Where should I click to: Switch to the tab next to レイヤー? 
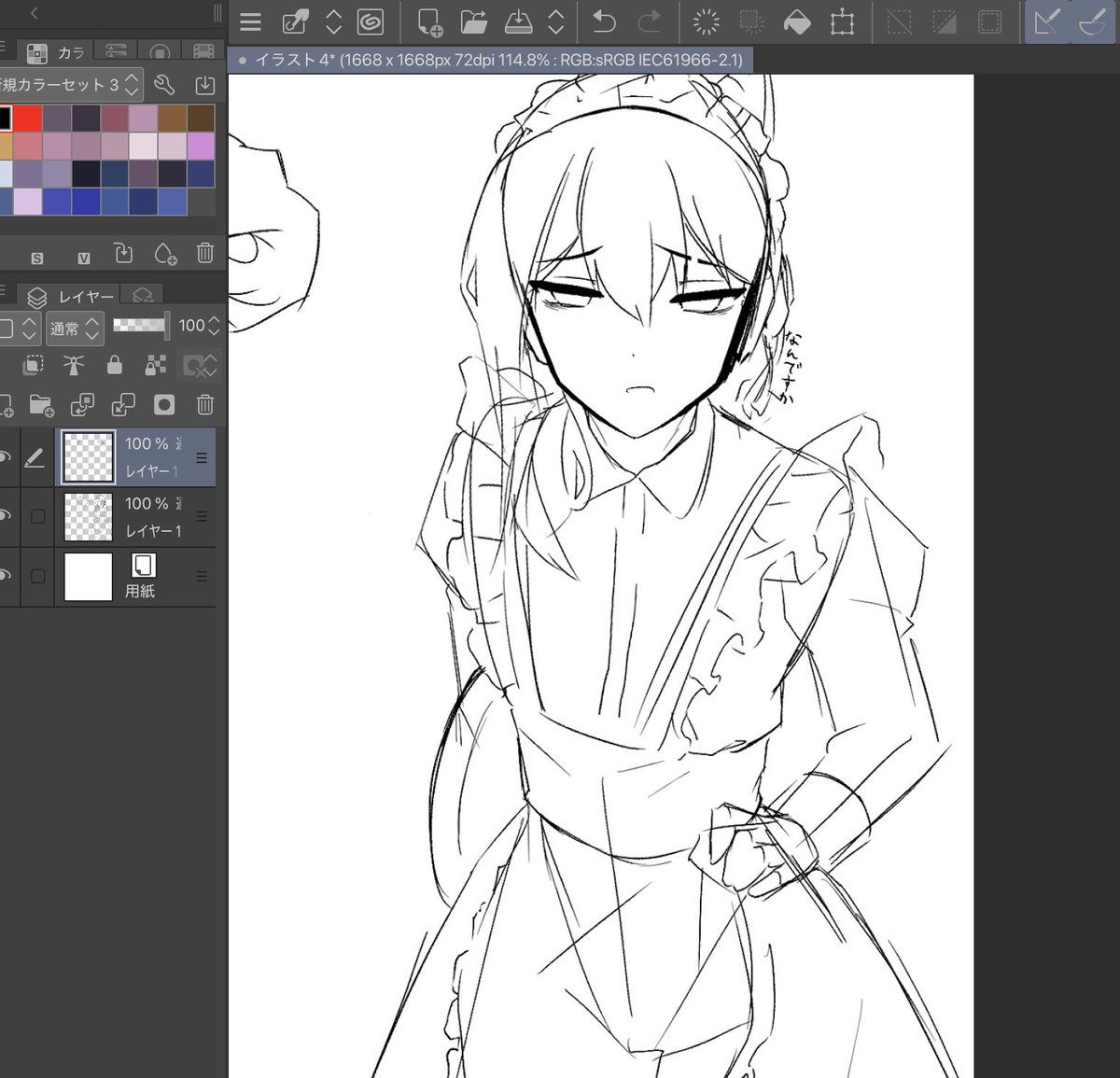tap(143, 296)
